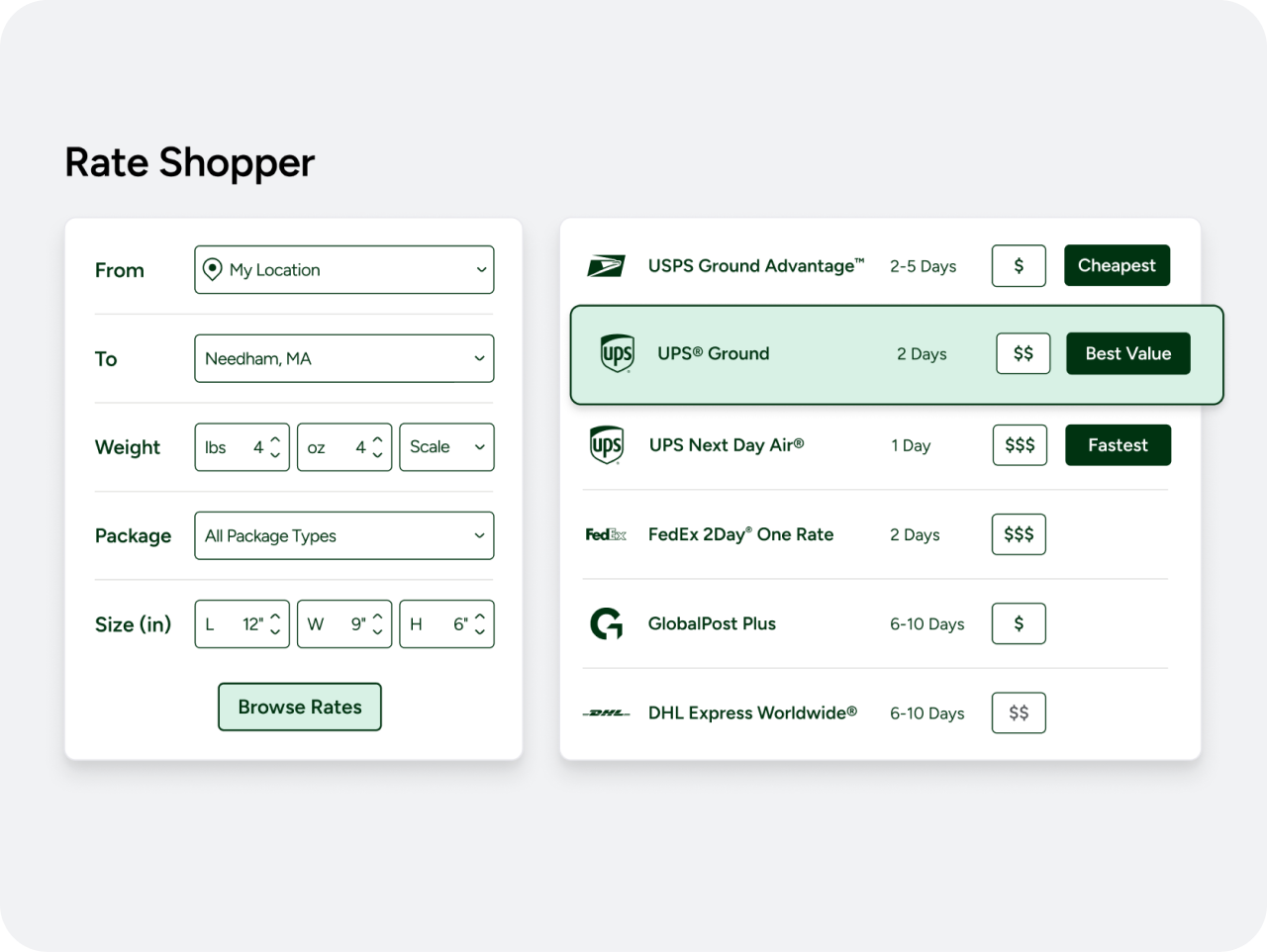This screenshot has height=952, width=1267.
Task: Click the Rate Shopper heading
Action: pos(190,163)
